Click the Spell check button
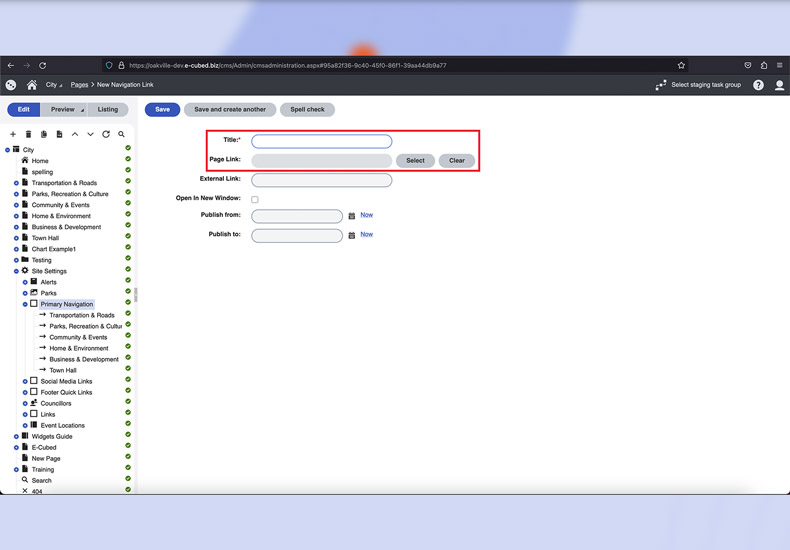 (x=307, y=110)
